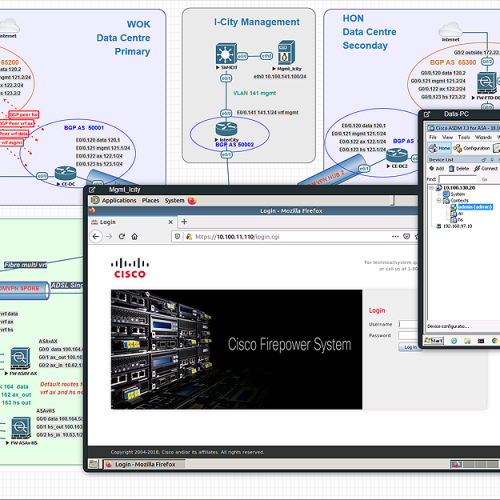Click tracking protection shield in address bar

coord(177,236)
